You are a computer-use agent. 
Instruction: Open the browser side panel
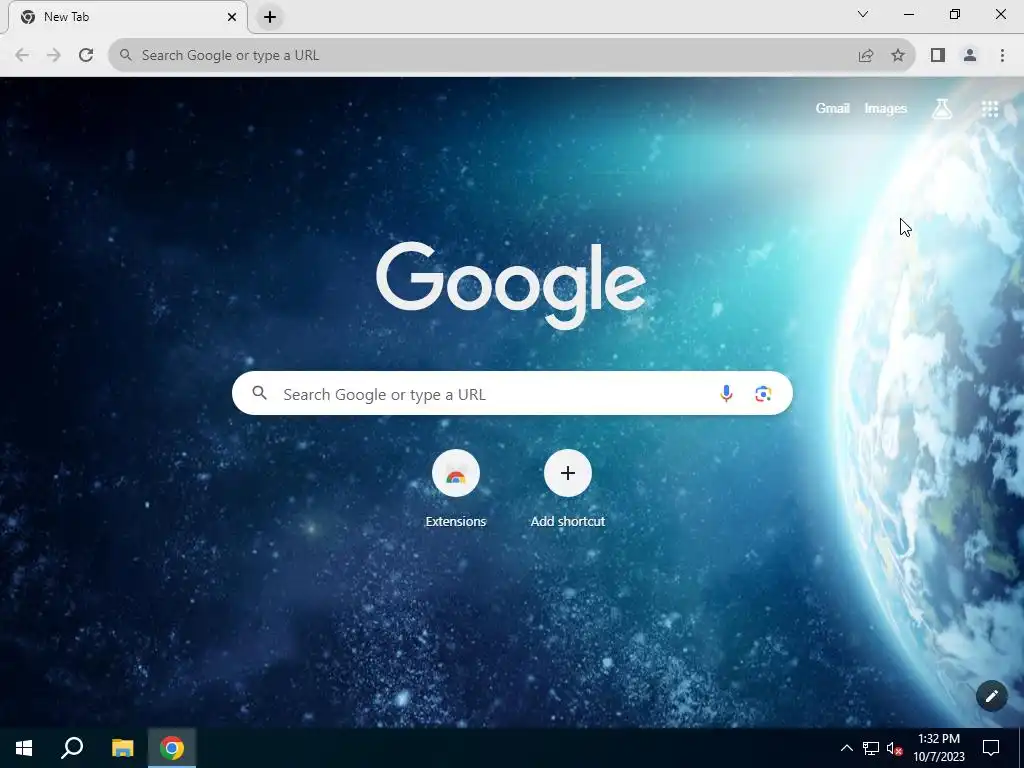(x=938, y=56)
